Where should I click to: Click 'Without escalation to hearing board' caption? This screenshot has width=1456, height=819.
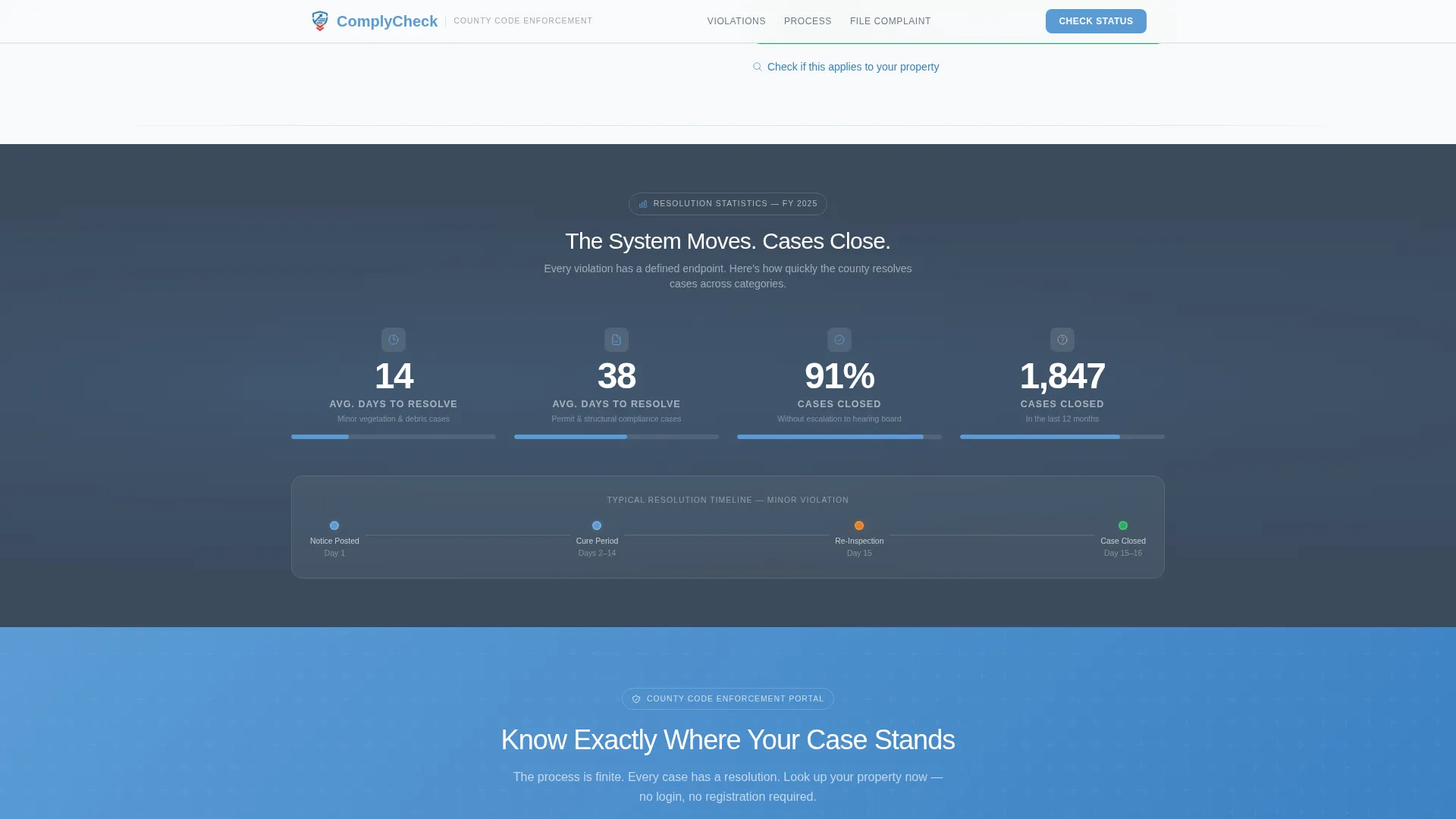pos(839,419)
